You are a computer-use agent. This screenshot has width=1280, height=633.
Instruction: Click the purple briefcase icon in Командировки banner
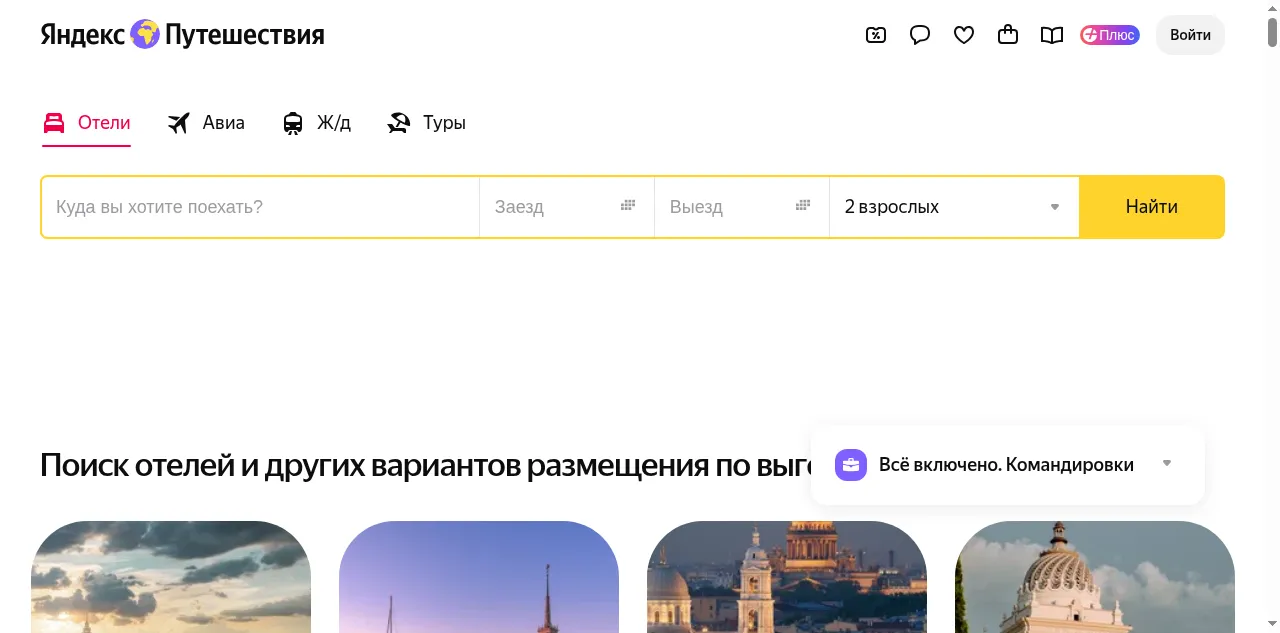851,465
